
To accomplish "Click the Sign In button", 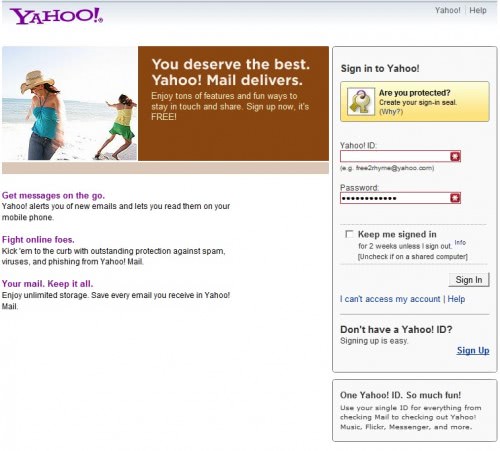I will (x=469, y=280).
